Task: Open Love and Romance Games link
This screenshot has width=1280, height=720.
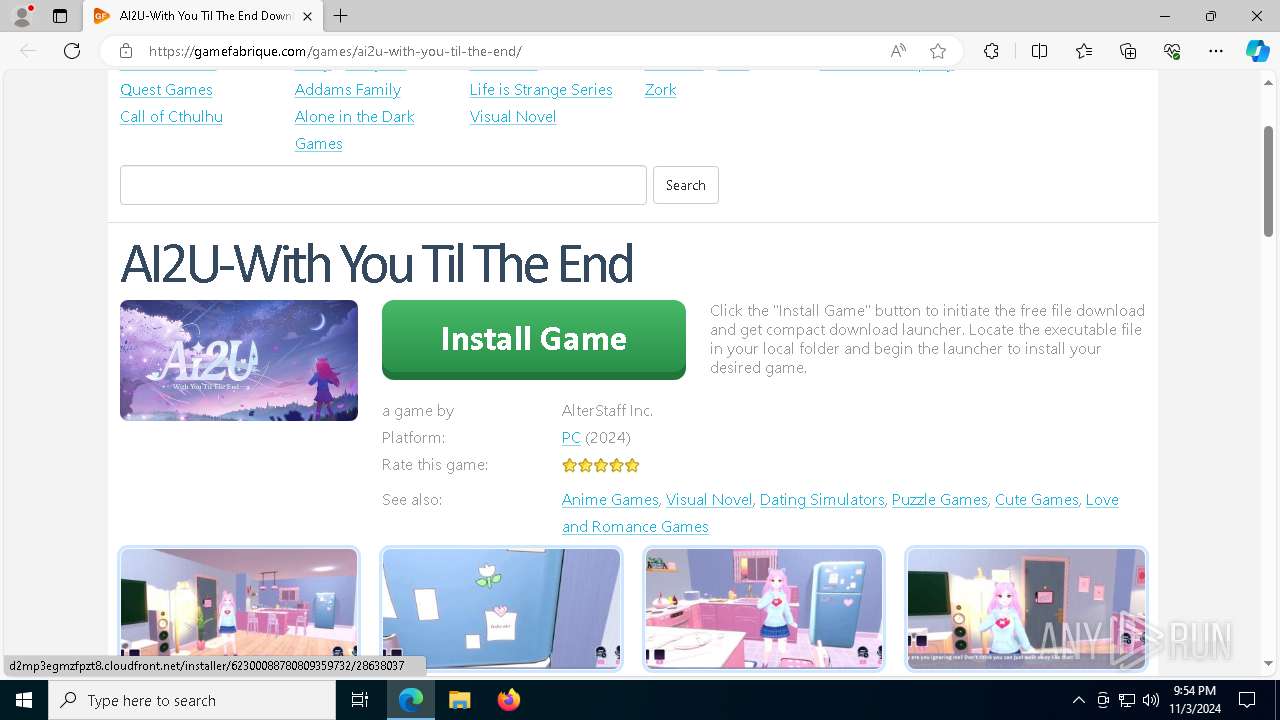Action: tap(840, 513)
